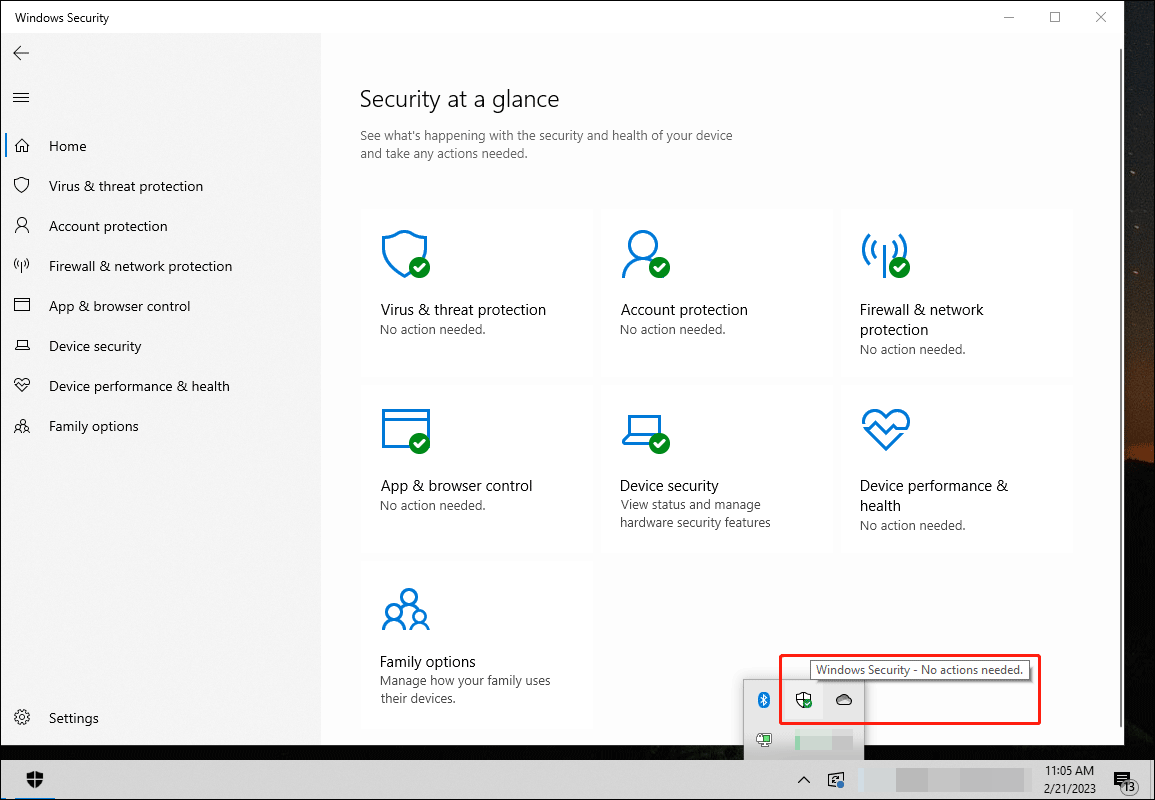
Task: Click the people icon beside Family options
Action: point(22,426)
